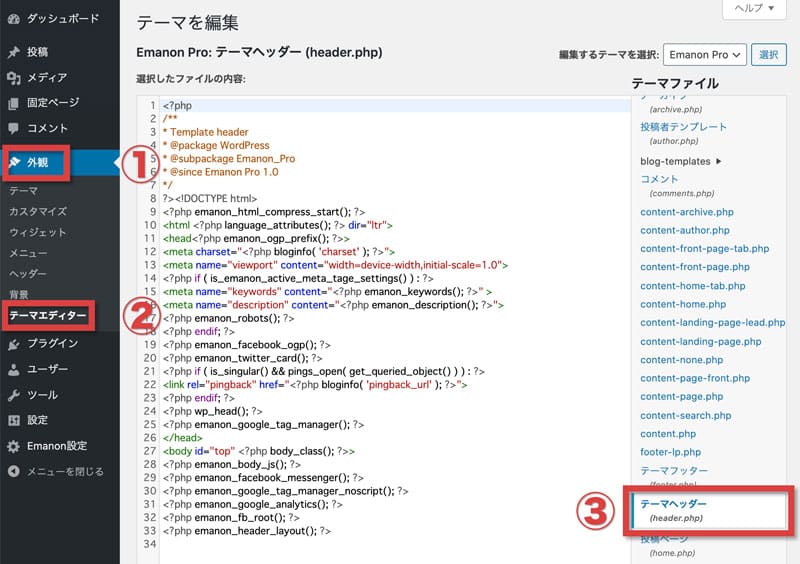Open content-page-front.php file
Screen dimensions: 800x564
pos(695,378)
